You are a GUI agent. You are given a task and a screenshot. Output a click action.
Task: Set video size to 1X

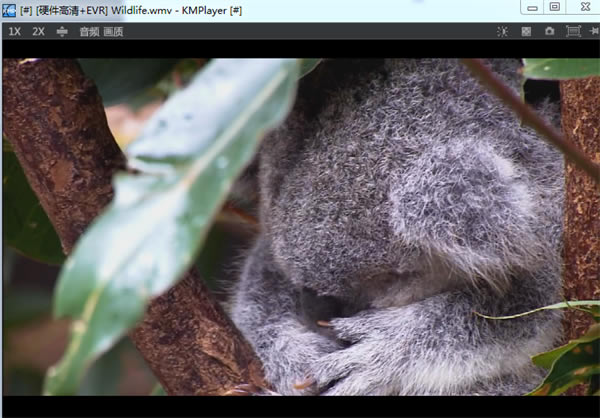click(x=14, y=31)
